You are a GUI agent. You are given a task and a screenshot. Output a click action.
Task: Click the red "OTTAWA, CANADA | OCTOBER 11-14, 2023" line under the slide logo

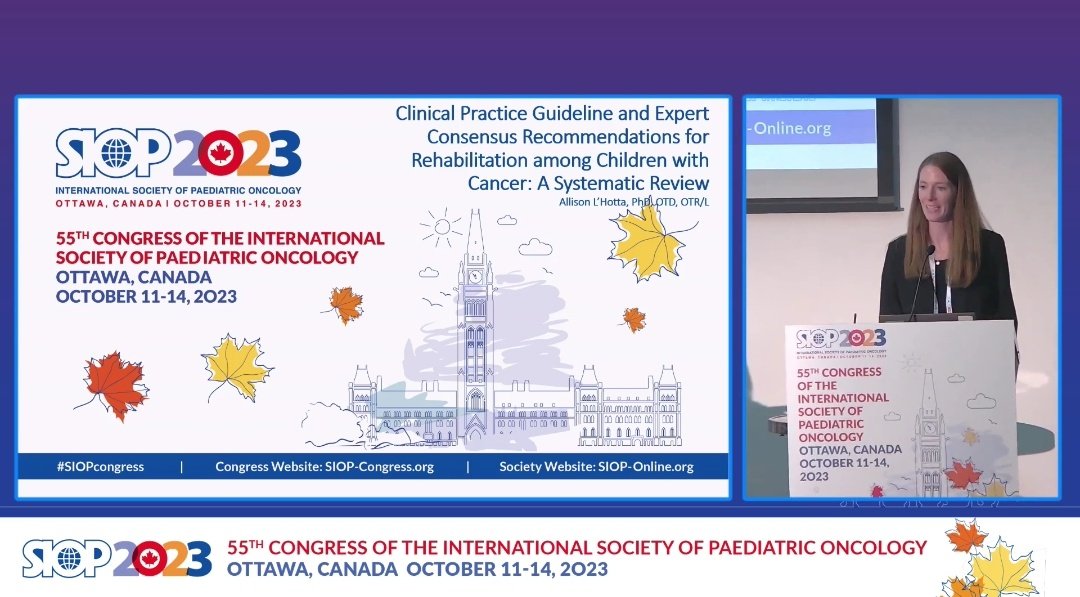click(x=178, y=203)
